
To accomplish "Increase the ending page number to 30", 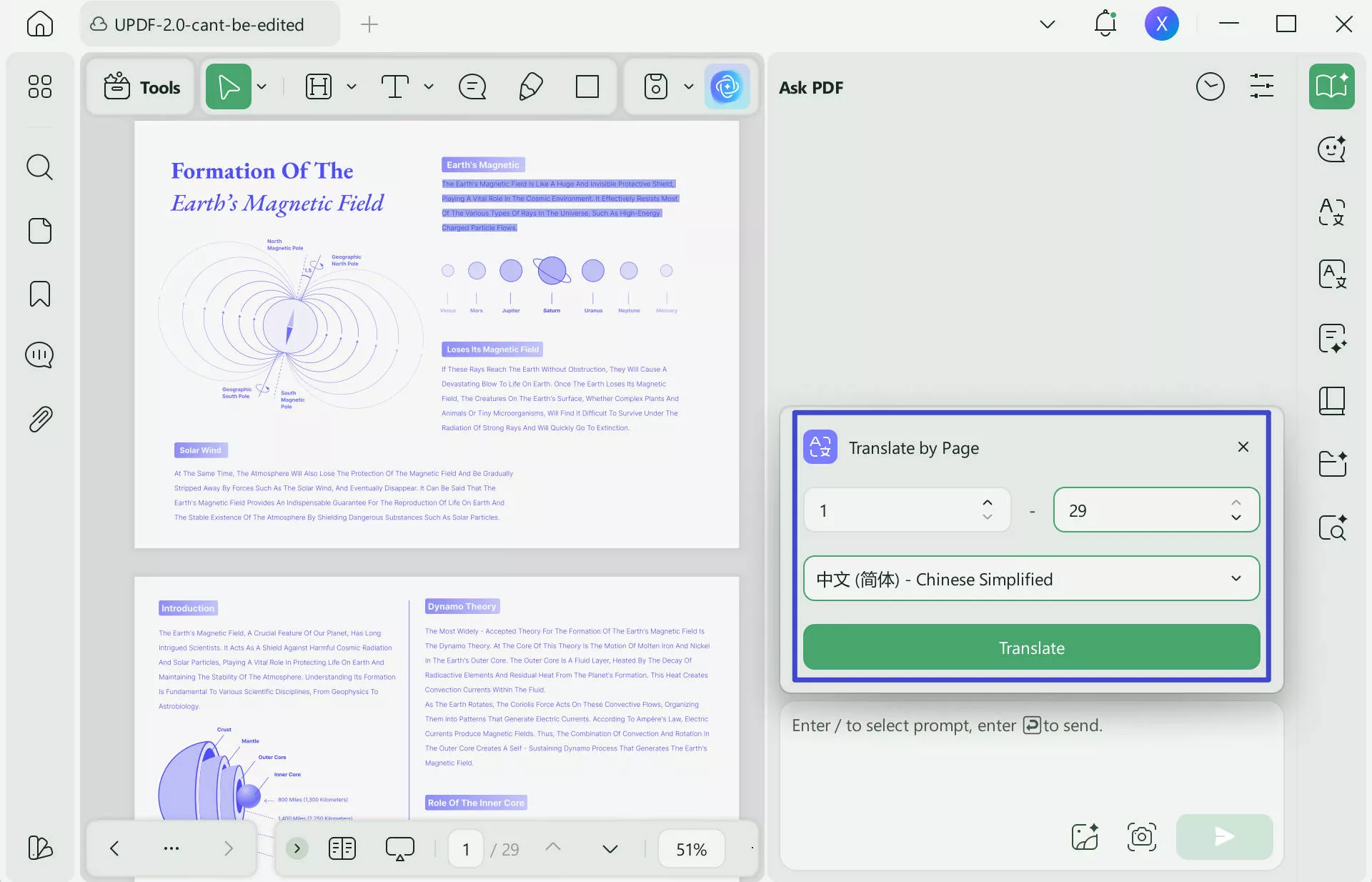I will click(1235, 503).
